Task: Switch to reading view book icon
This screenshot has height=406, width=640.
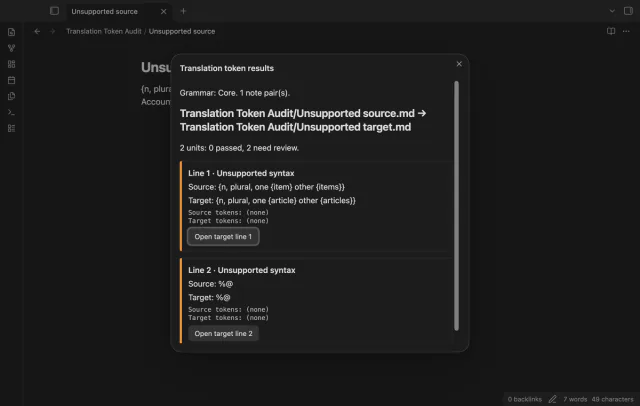Action: 611,31
